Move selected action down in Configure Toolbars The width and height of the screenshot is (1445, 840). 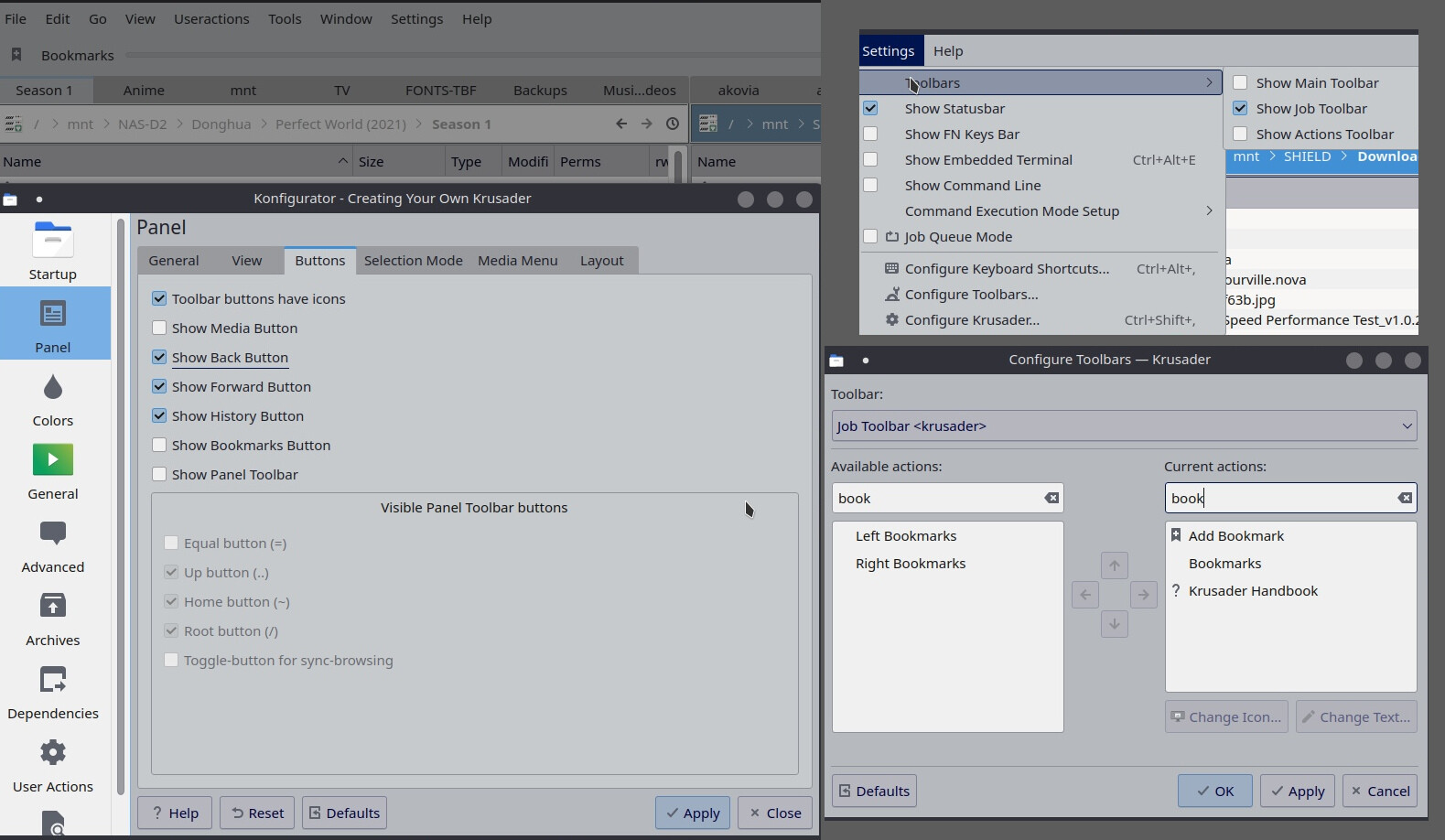click(1115, 624)
